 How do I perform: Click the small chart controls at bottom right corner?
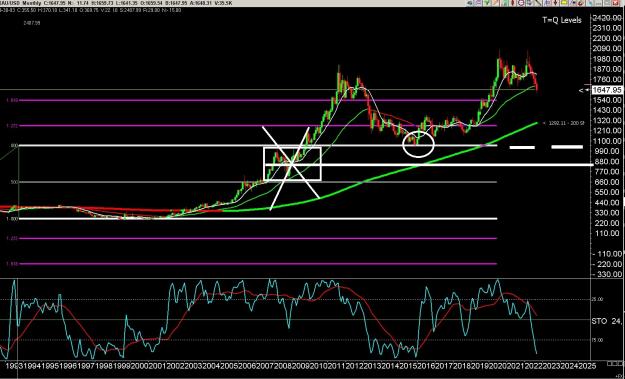(x=614, y=364)
